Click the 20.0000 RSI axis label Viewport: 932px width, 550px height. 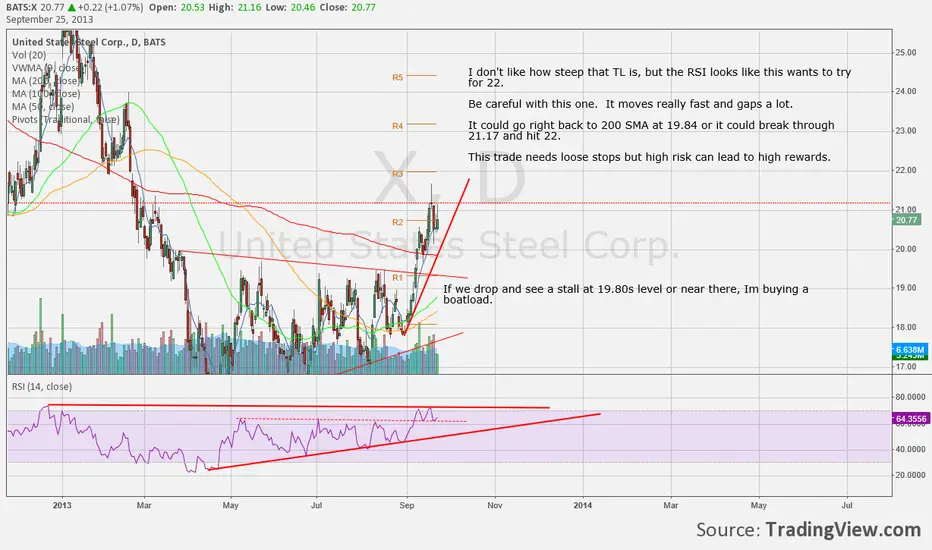910,475
